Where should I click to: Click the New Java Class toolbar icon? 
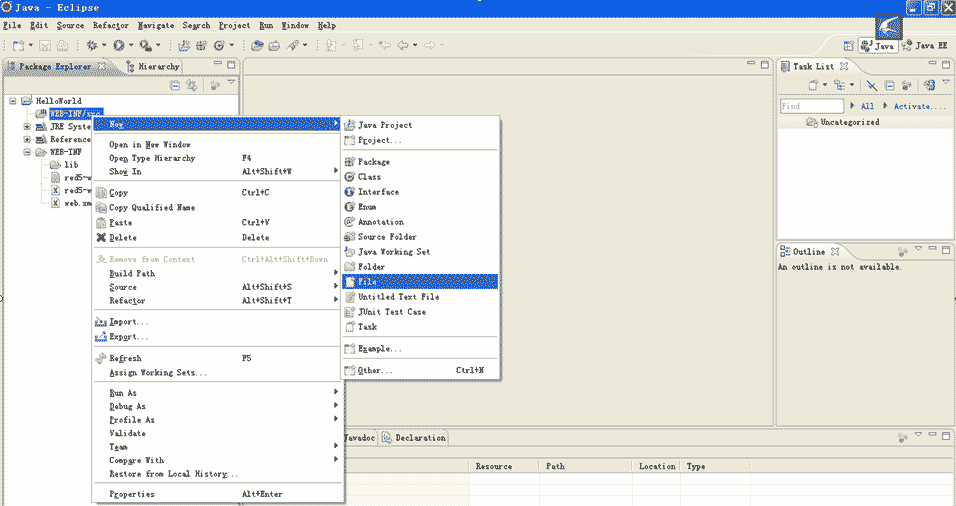tap(219, 45)
